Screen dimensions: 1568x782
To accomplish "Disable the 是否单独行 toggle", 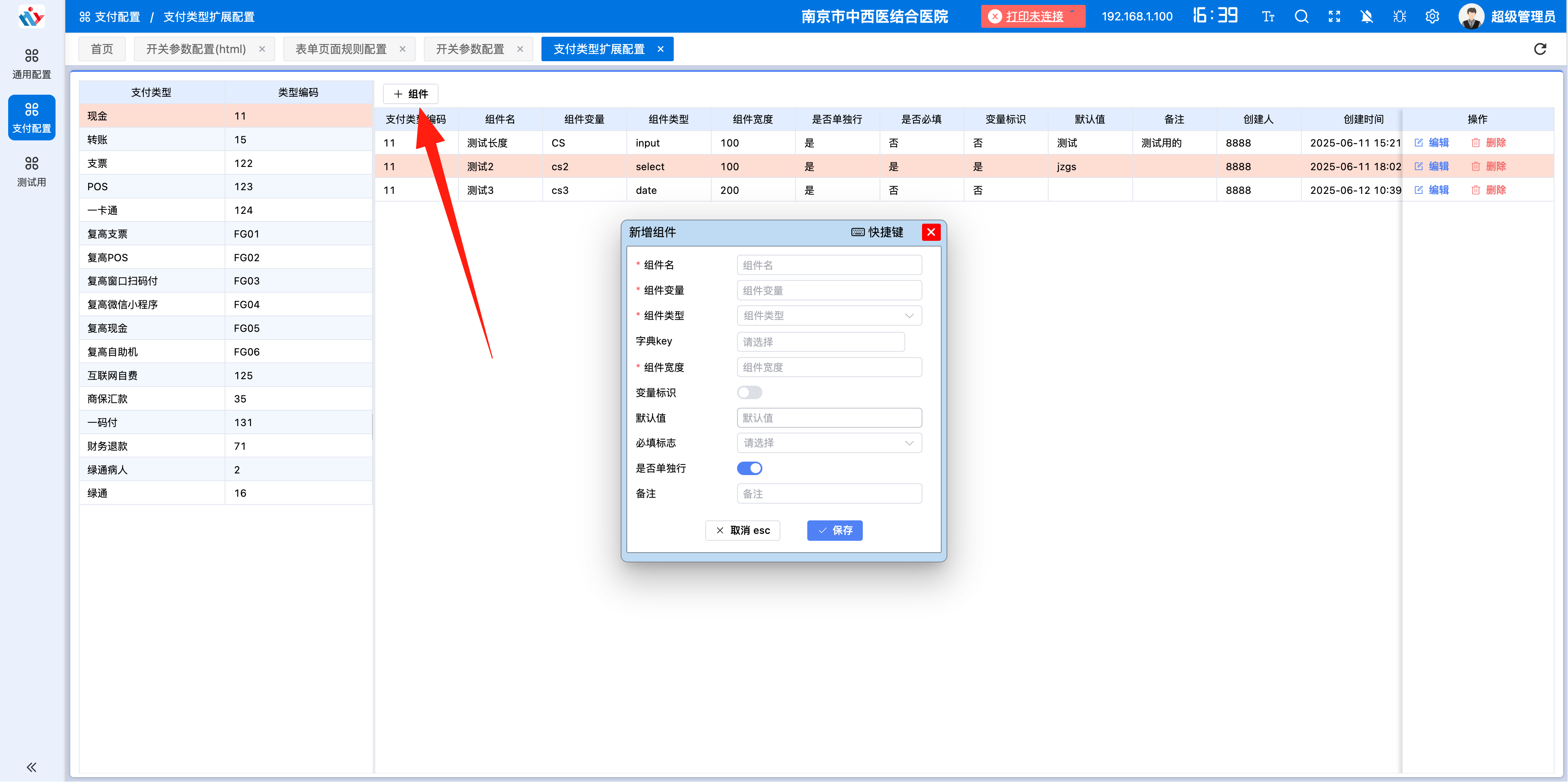I will tap(749, 468).
